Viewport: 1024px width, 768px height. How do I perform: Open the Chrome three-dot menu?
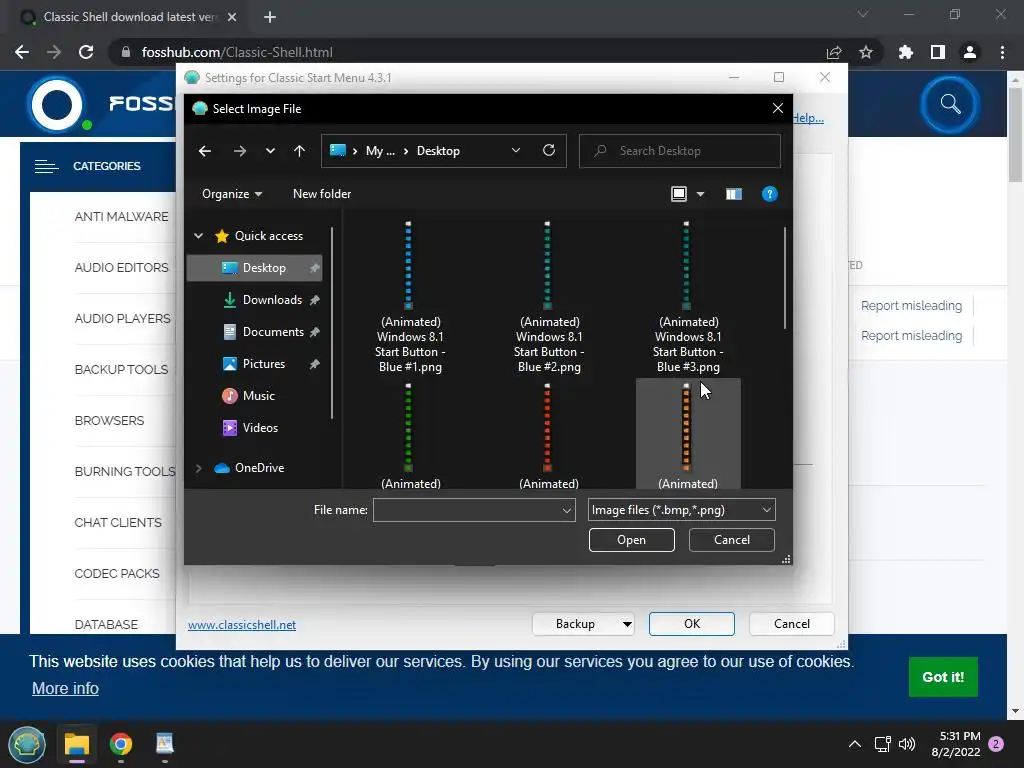tap(1002, 52)
